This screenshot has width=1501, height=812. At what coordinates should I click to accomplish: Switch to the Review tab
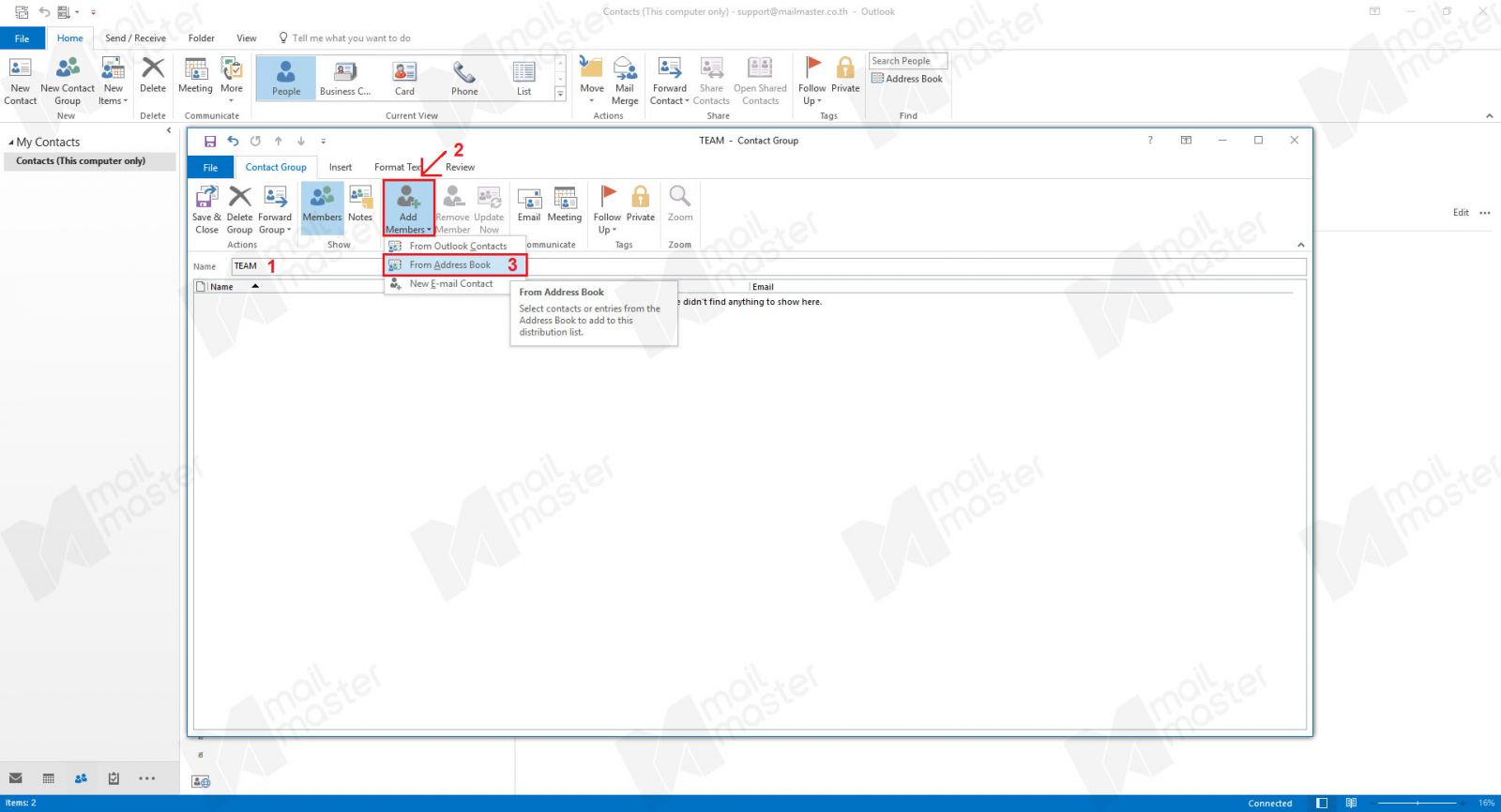point(460,168)
